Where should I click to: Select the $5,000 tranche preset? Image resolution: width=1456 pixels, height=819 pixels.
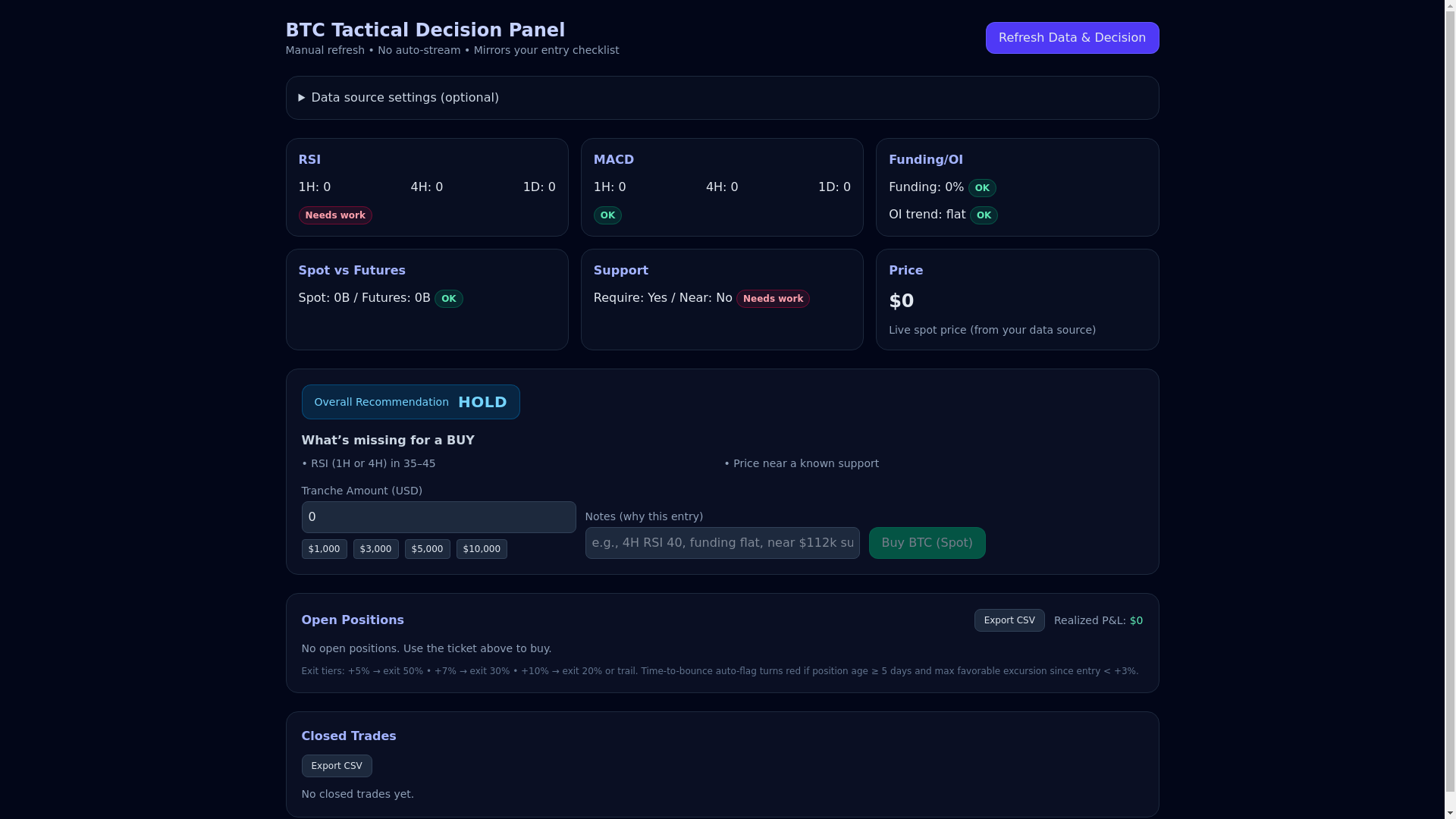point(427,549)
